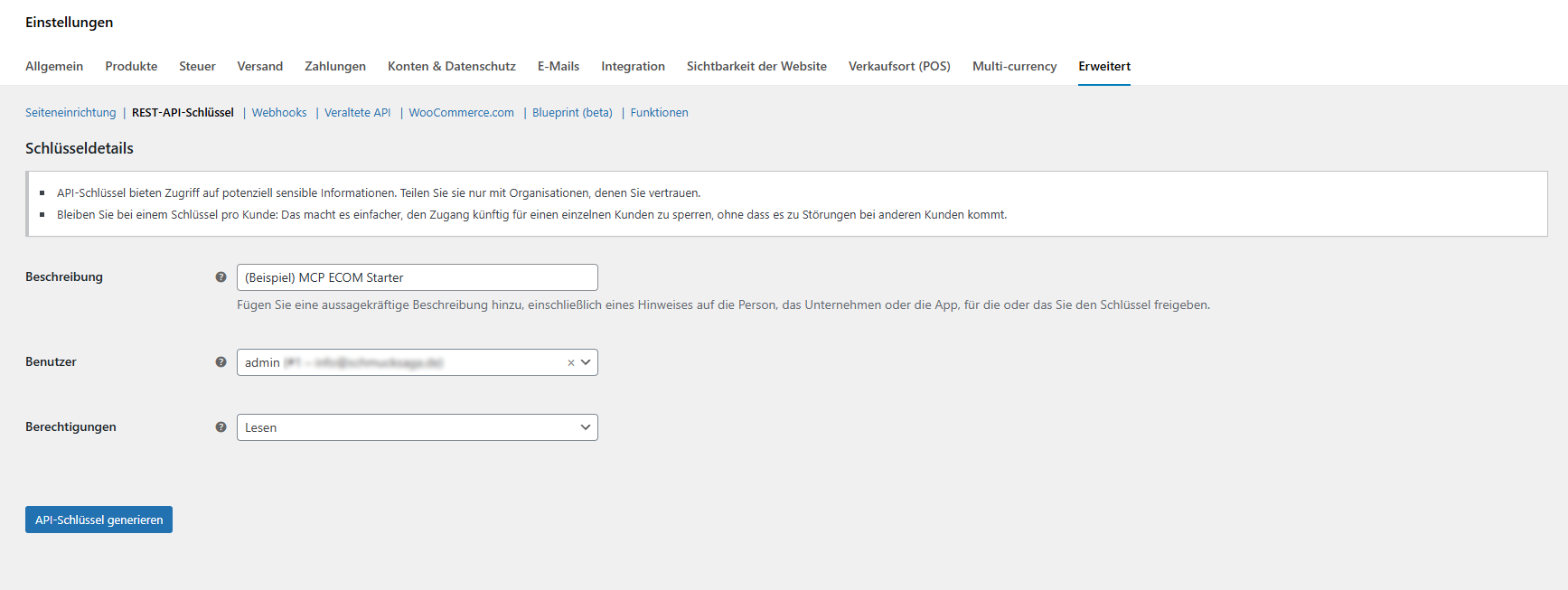This screenshot has height=590, width=1568.
Task: Click the Berechtigungen field label
Action: pos(70,427)
